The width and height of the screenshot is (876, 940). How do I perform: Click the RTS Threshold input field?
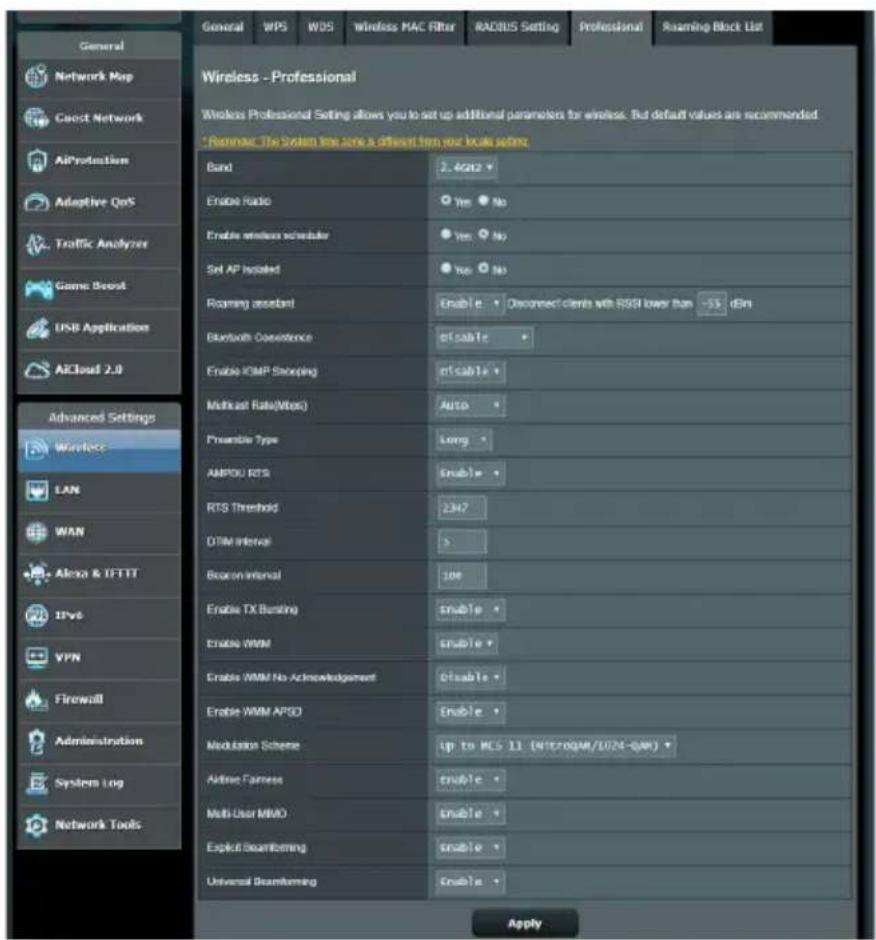[462, 508]
